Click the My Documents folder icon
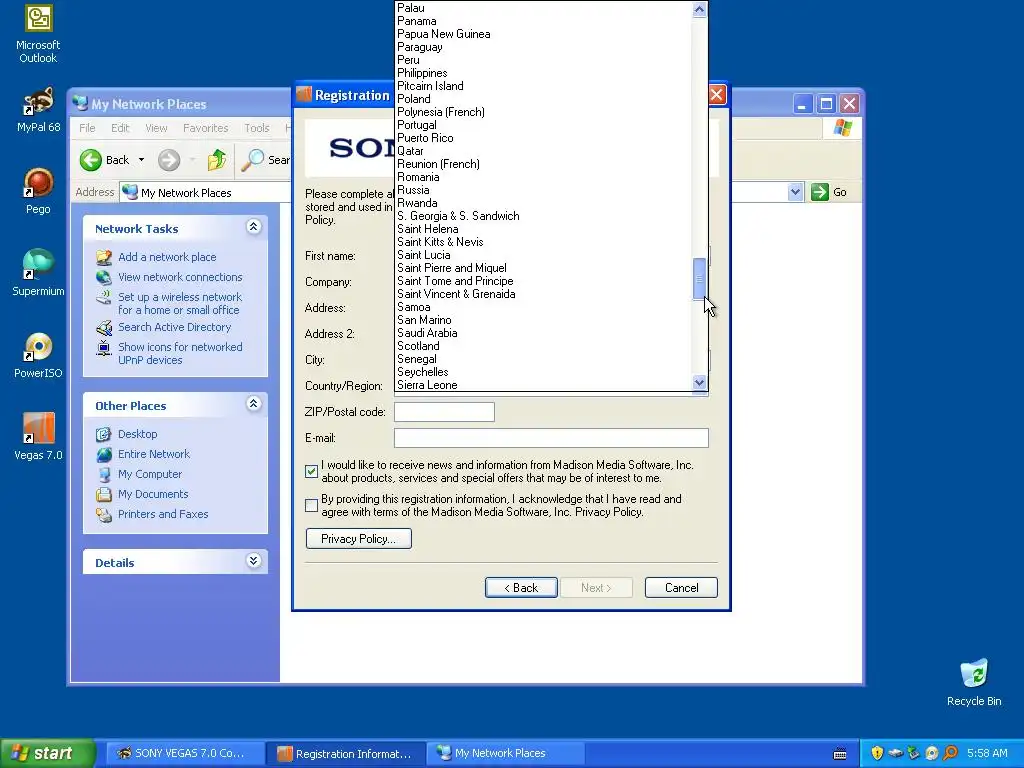Viewport: 1024px width, 768px height. (104, 494)
